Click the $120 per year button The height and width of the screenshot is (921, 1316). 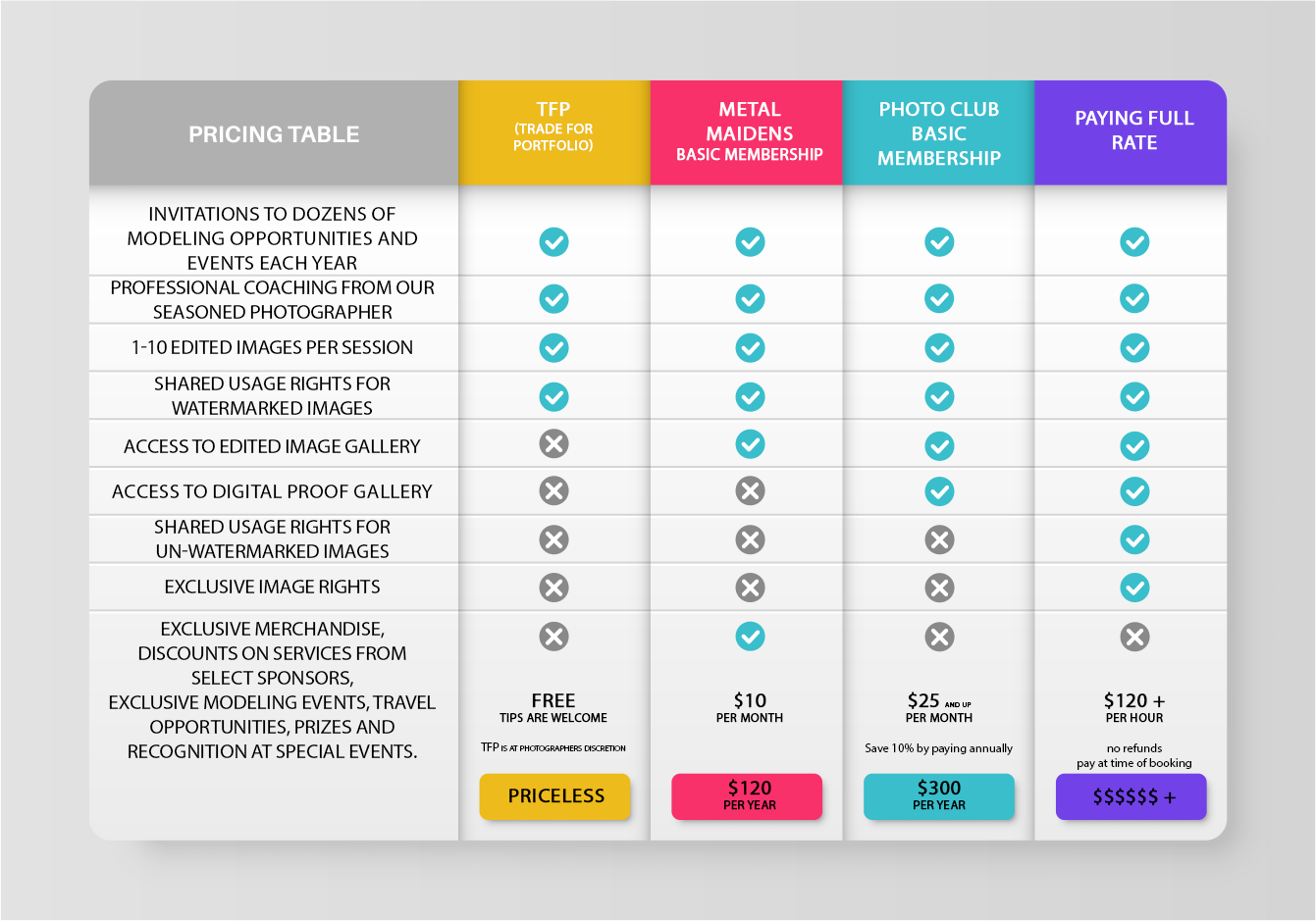748,796
